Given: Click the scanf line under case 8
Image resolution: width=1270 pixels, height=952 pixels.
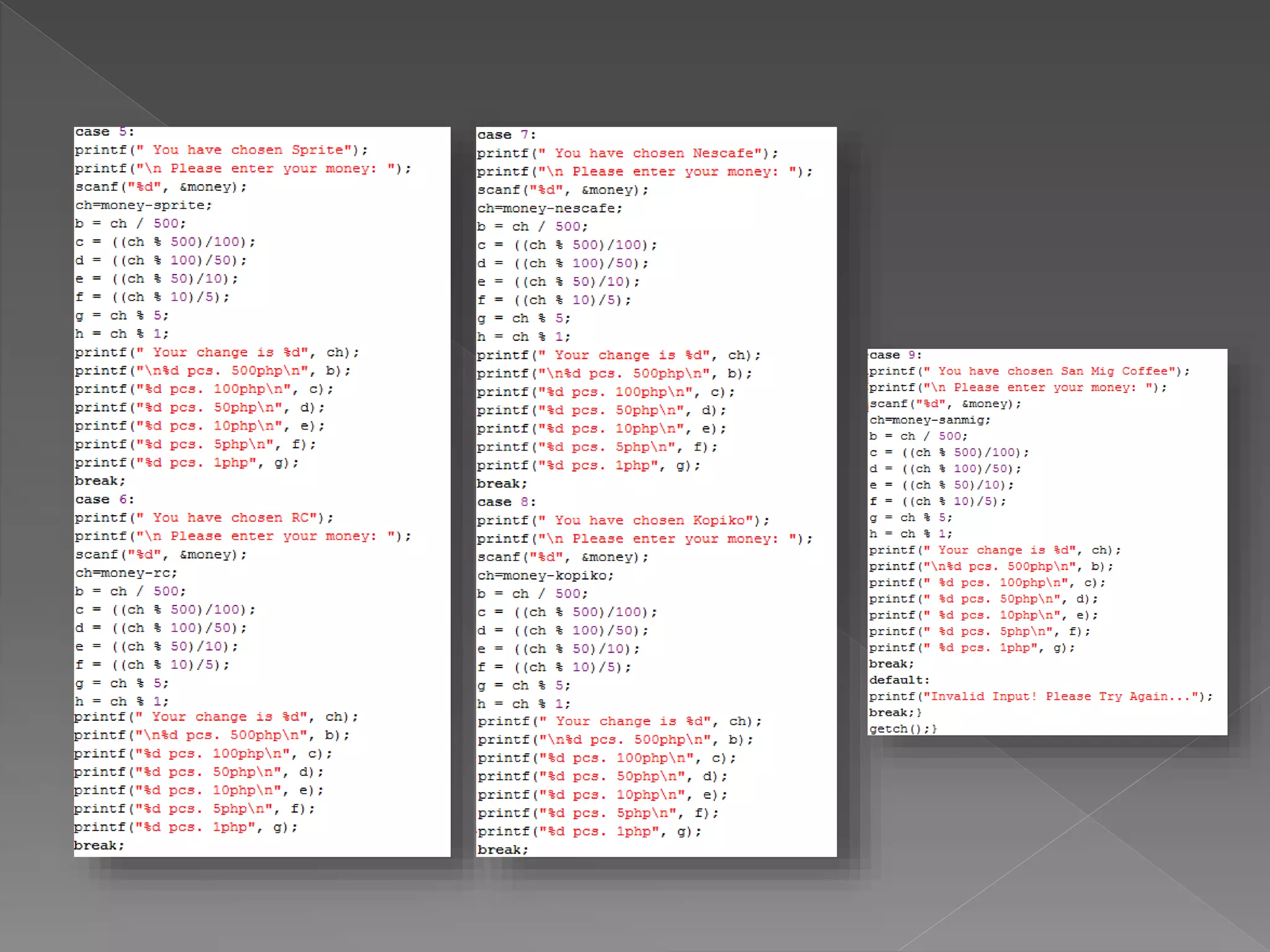Looking at the screenshot, I should point(563,557).
